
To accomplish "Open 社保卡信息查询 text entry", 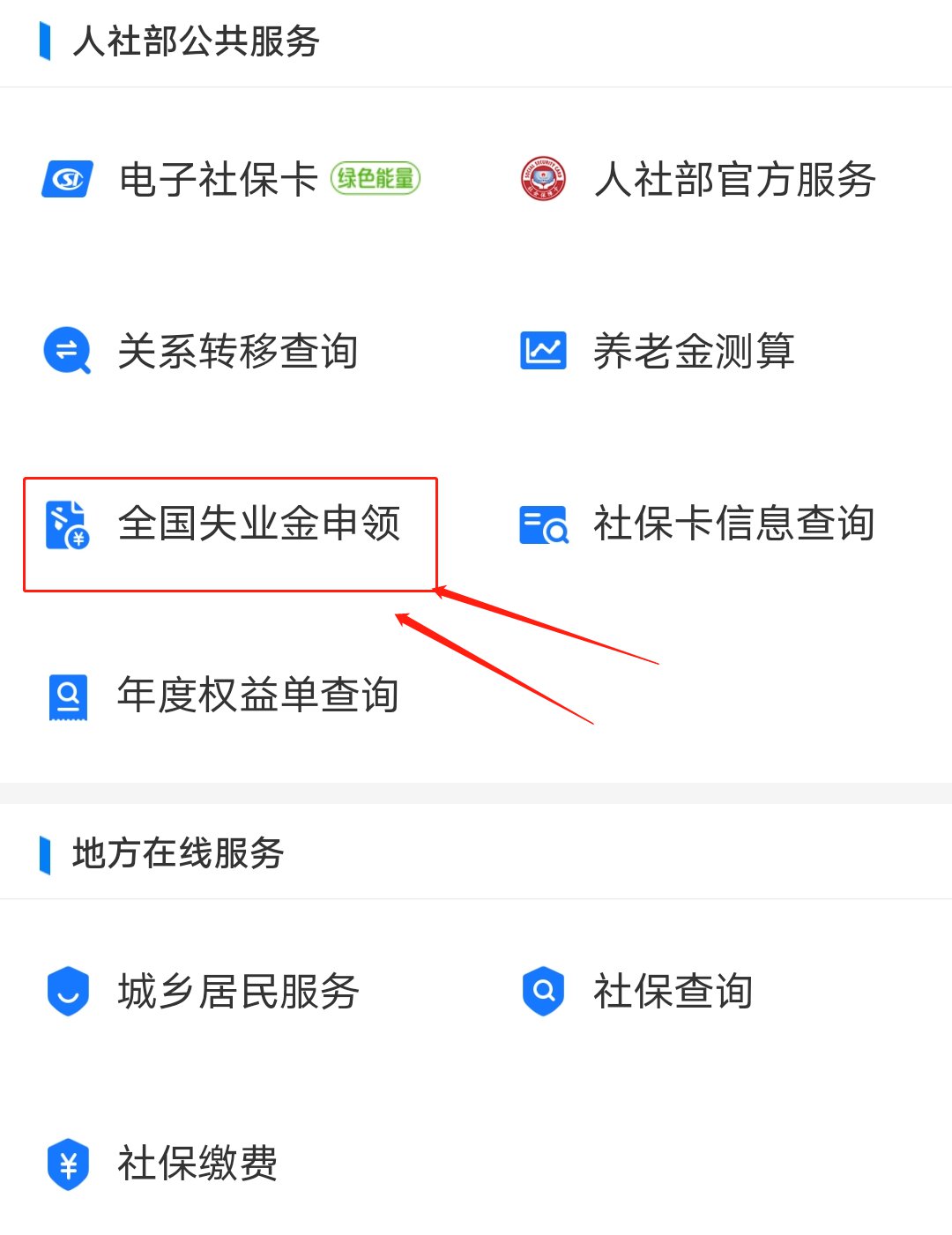I will coord(734,524).
